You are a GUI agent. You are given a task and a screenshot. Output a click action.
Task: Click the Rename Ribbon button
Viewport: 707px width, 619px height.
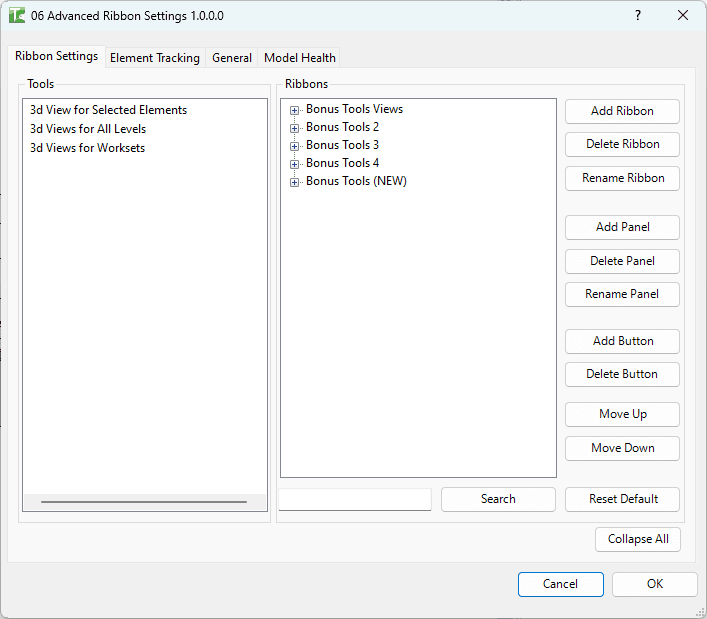622,178
